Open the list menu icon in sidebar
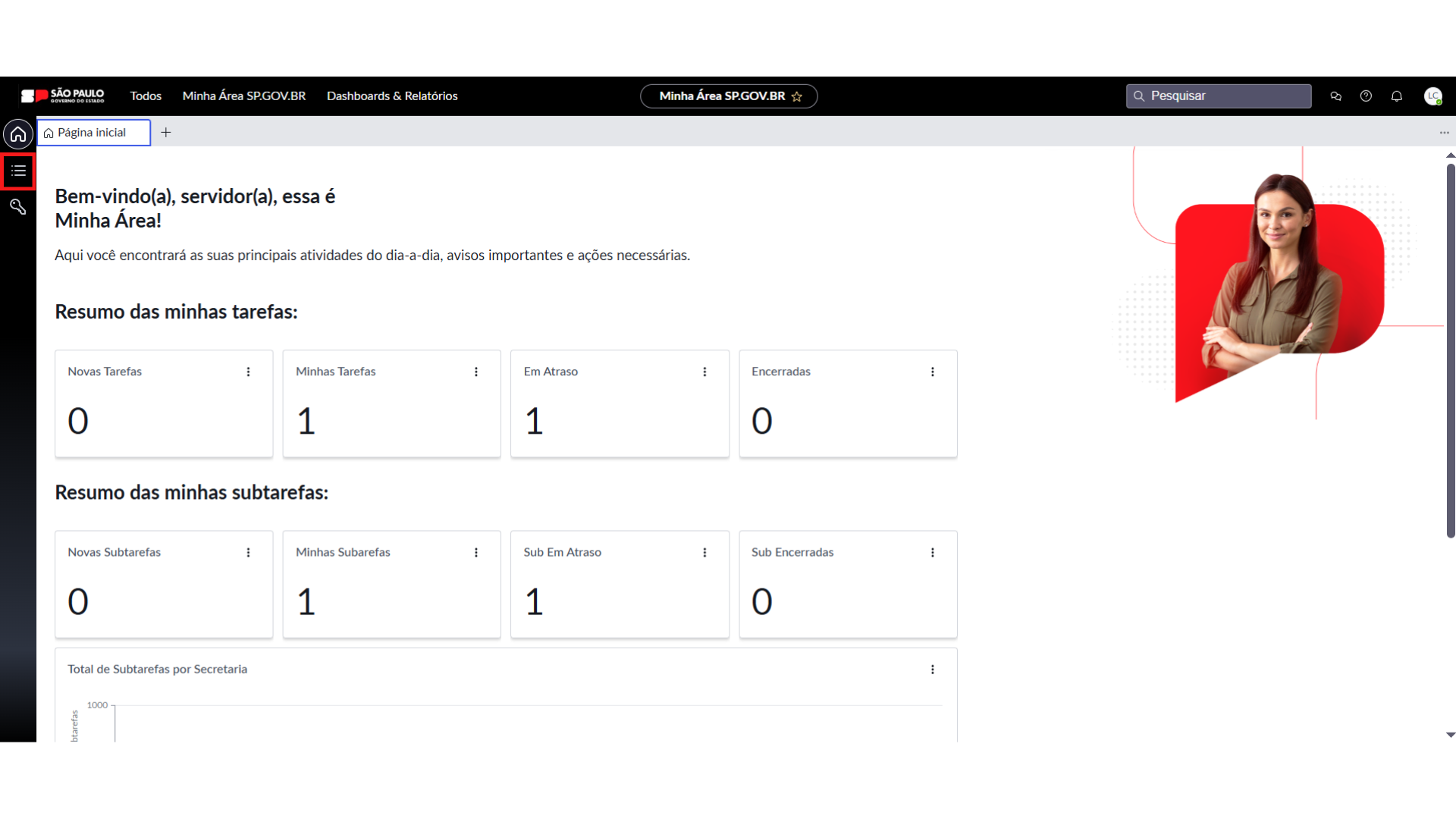 tap(18, 171)
